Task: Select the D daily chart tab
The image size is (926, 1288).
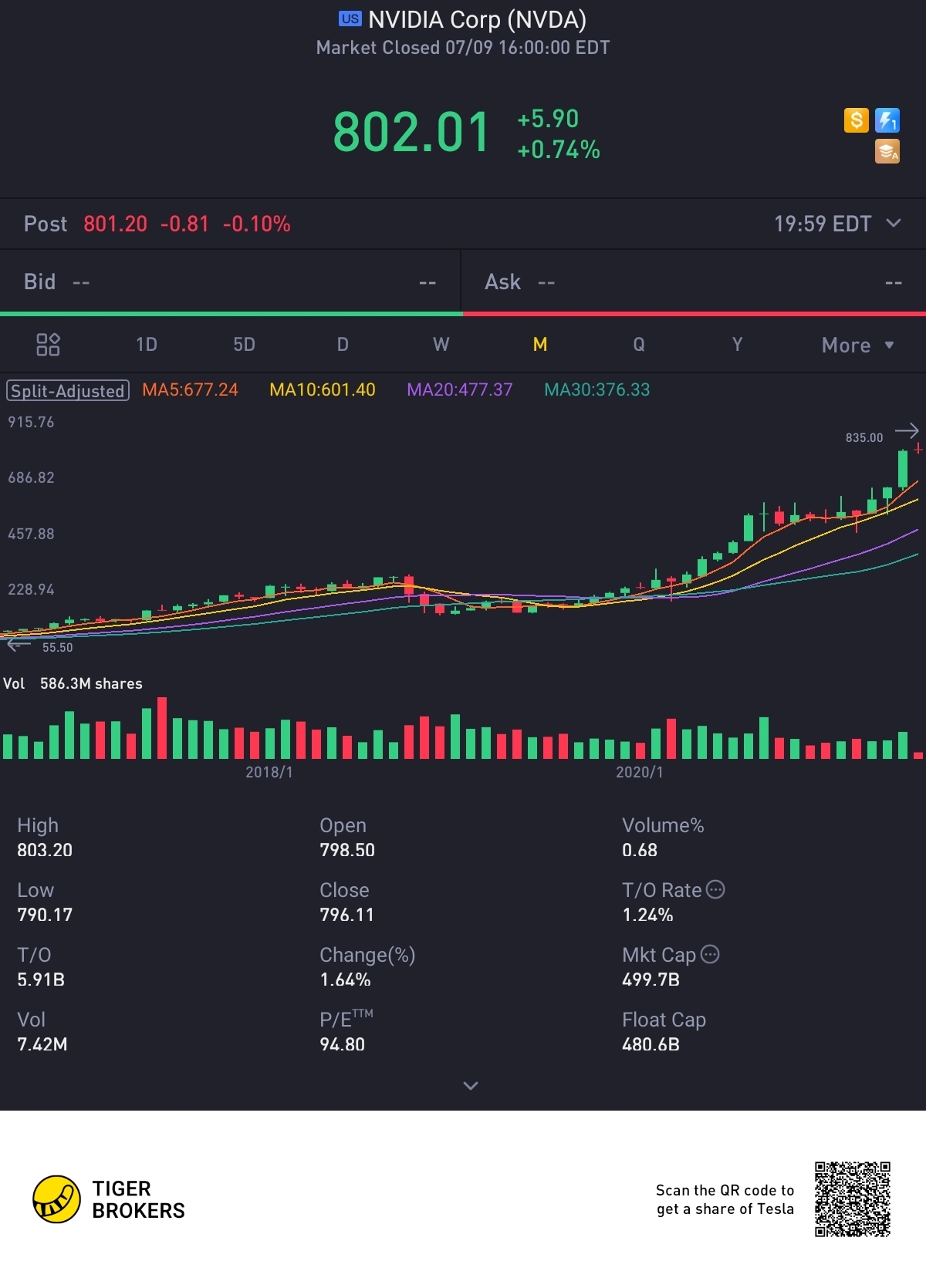Action: tap(343, 344)
